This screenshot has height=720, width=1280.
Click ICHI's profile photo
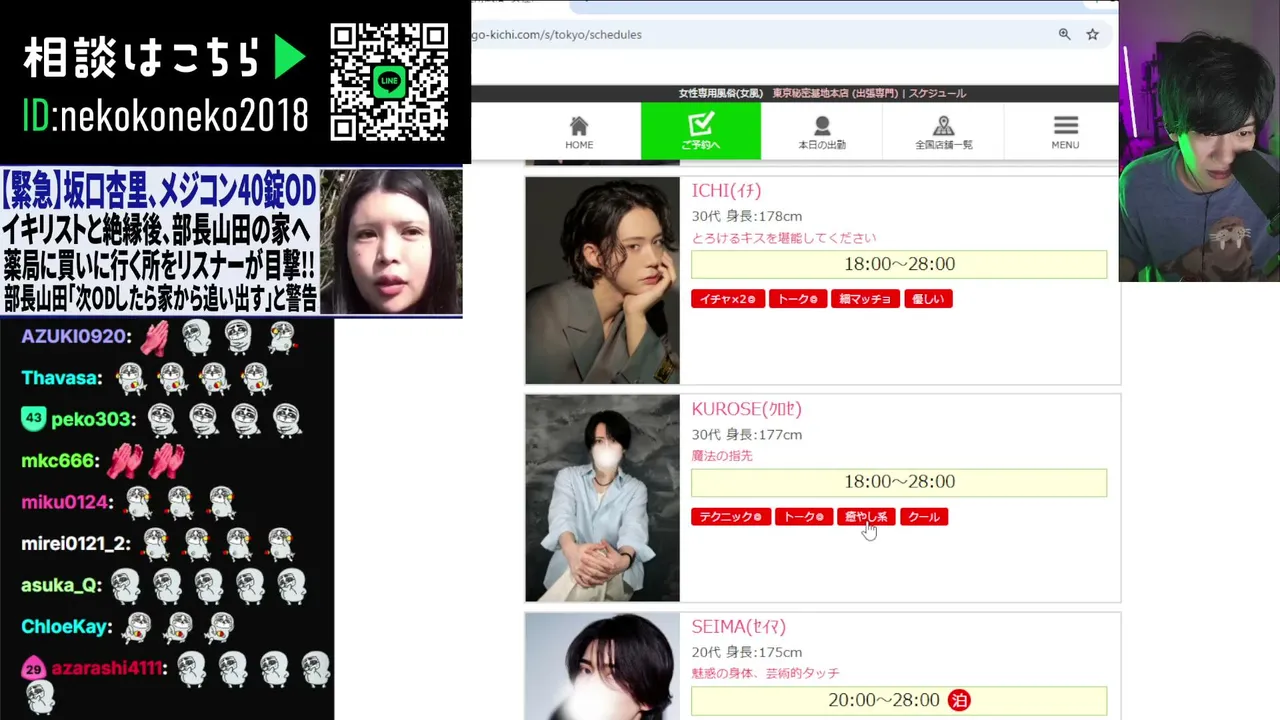point(602,280)
